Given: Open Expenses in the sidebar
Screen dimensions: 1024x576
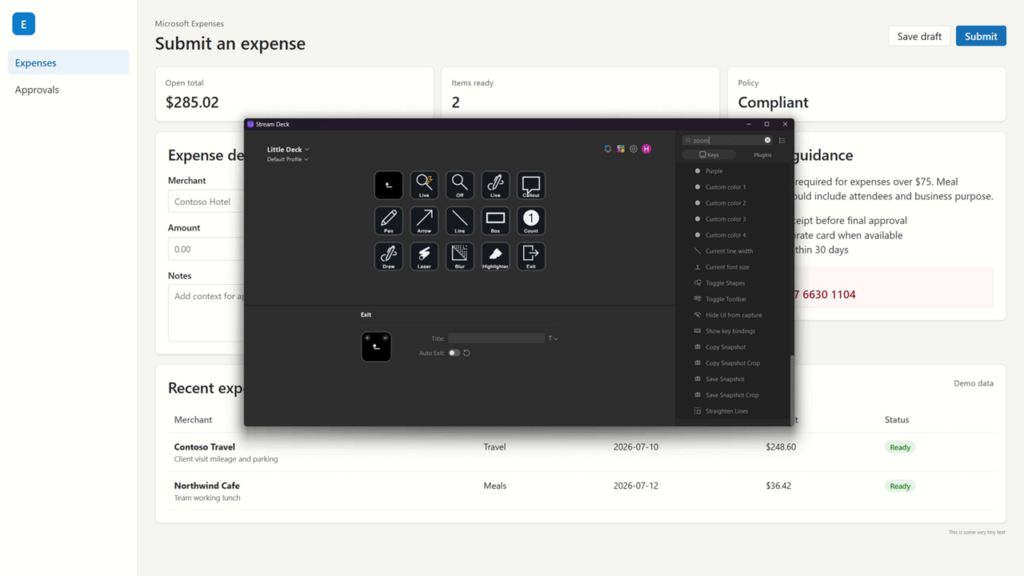Looking at the screenshot, I should coord(69,63).
